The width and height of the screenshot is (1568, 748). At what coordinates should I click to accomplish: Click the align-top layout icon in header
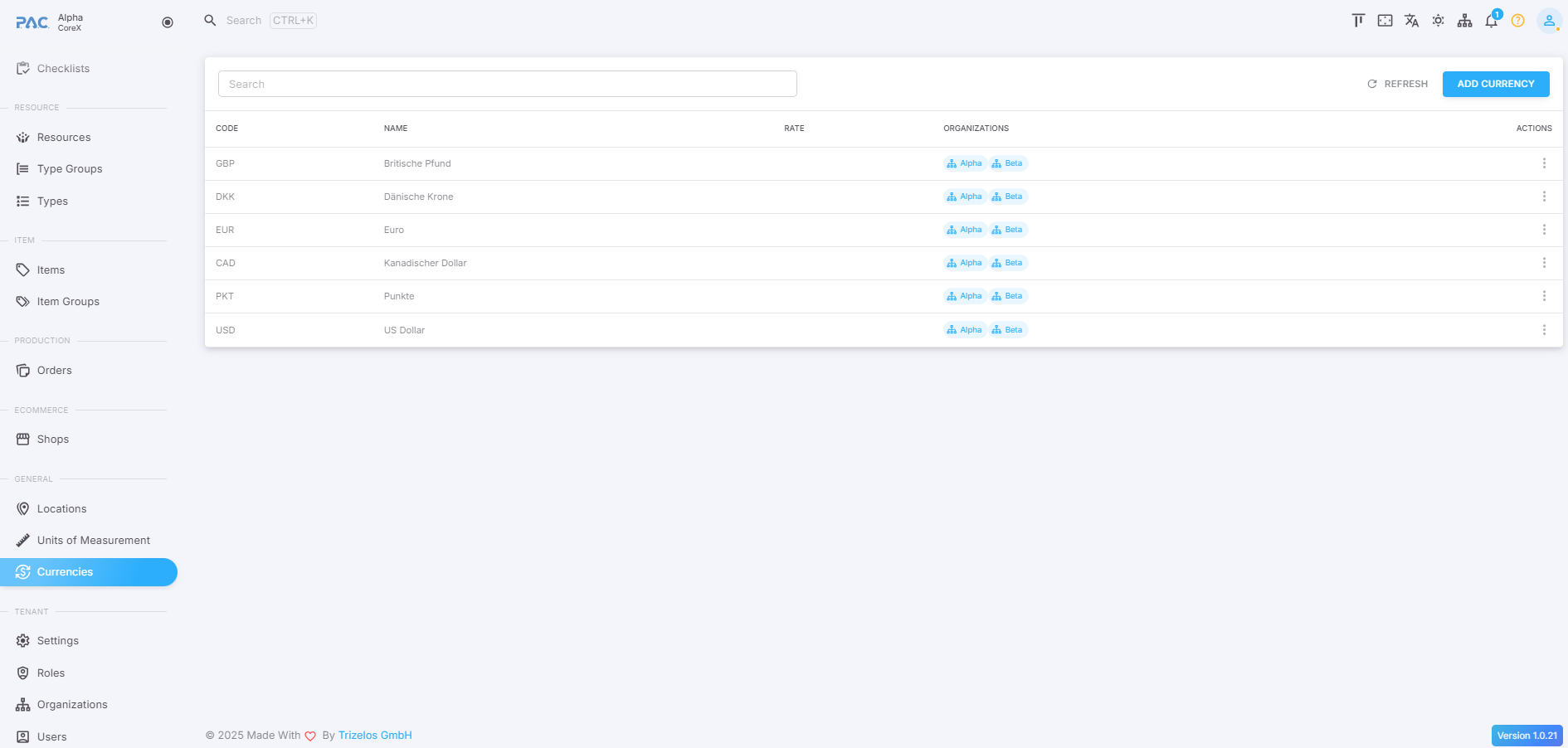click(x=1358, y=21)
